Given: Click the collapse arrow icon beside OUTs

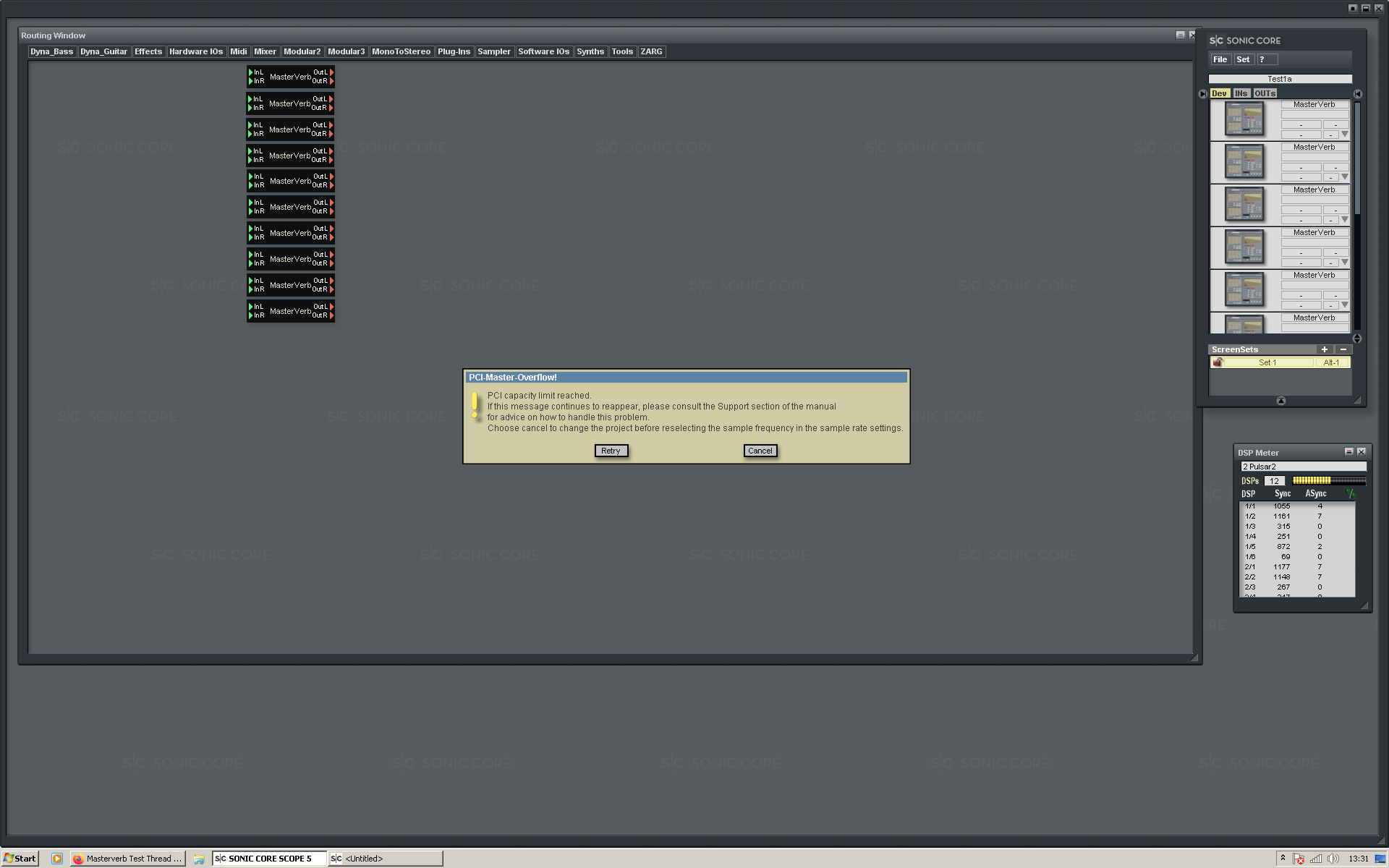Looking at the screenshot, I should 1357,94.
